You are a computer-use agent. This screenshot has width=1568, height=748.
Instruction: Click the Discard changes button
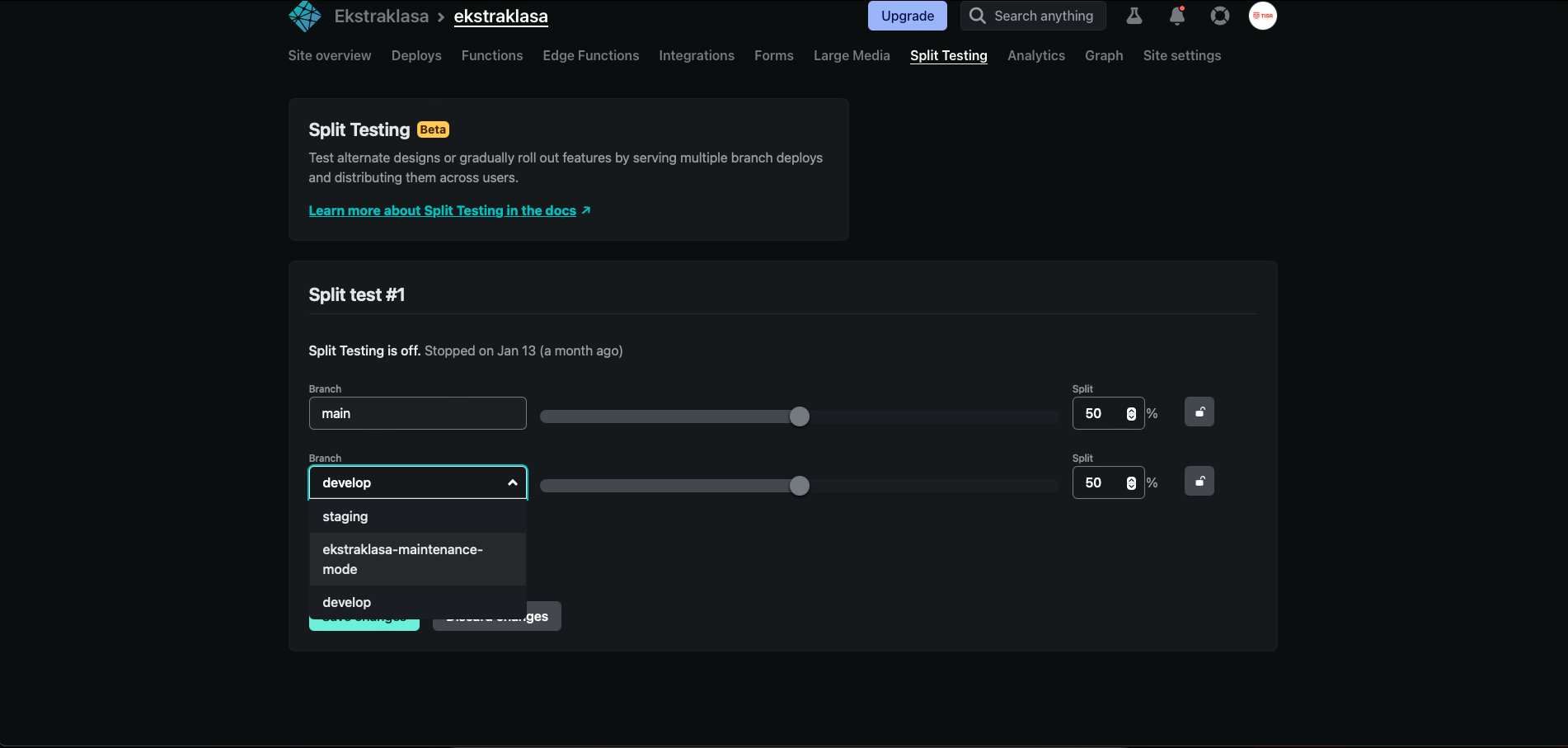point(497,616)
